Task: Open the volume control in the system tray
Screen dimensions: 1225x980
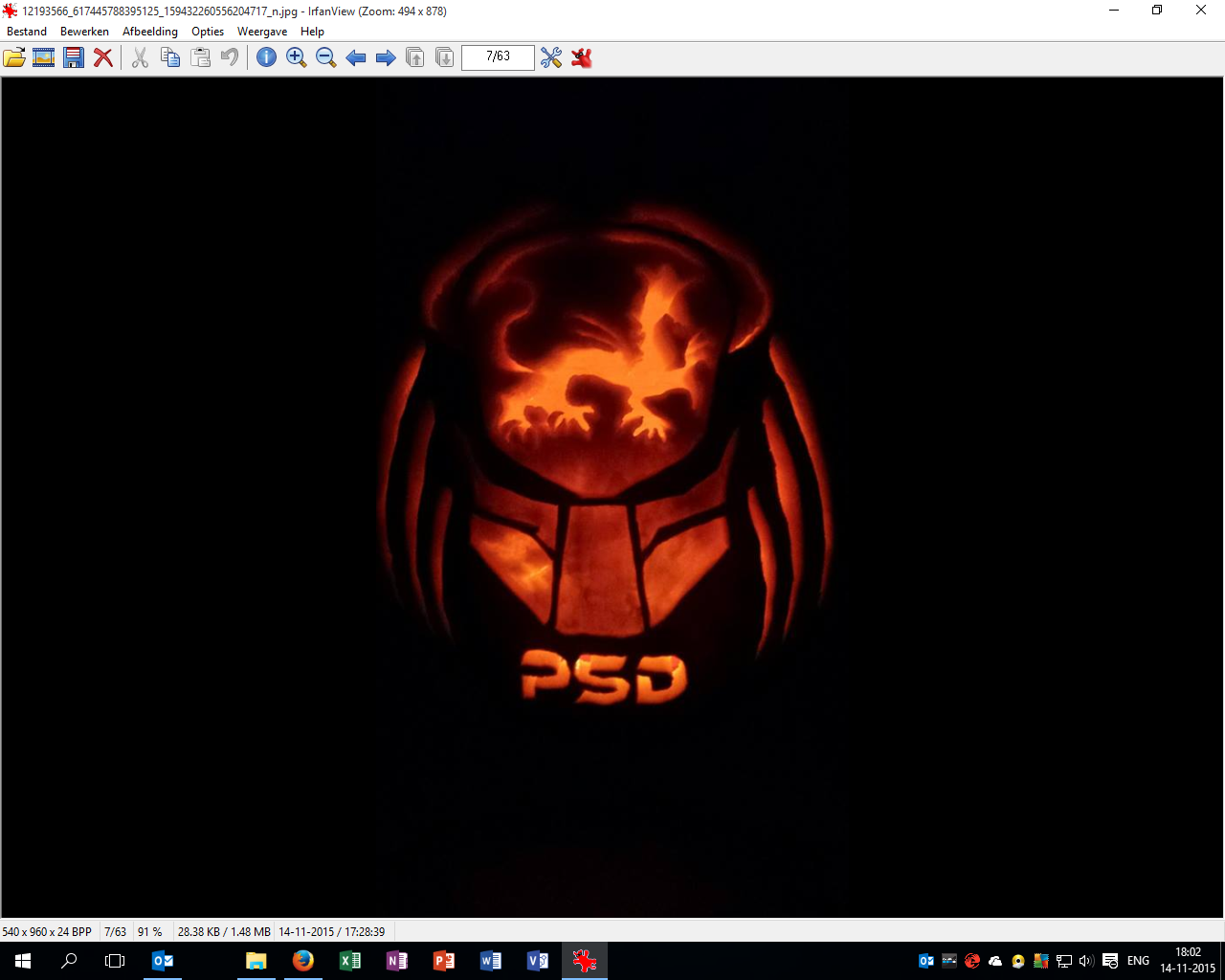Action: coord(1086,961)
